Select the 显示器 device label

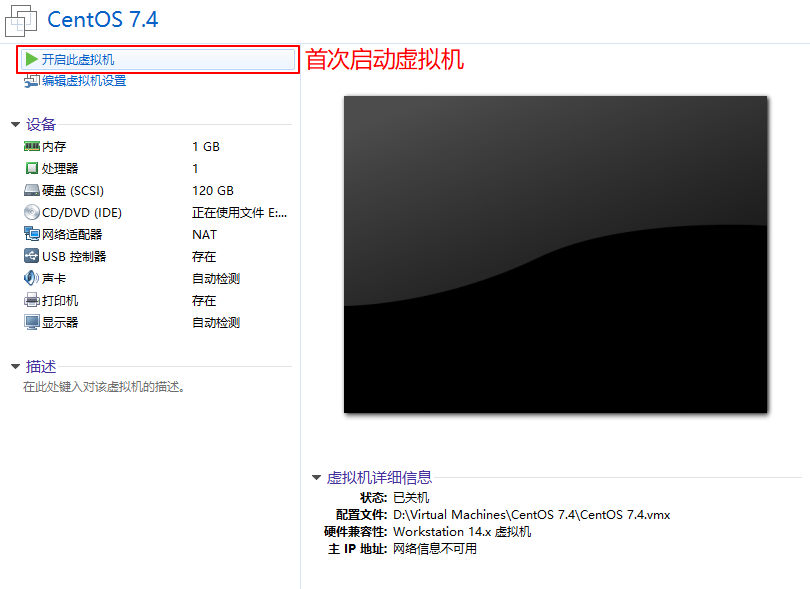pos(60,323)
